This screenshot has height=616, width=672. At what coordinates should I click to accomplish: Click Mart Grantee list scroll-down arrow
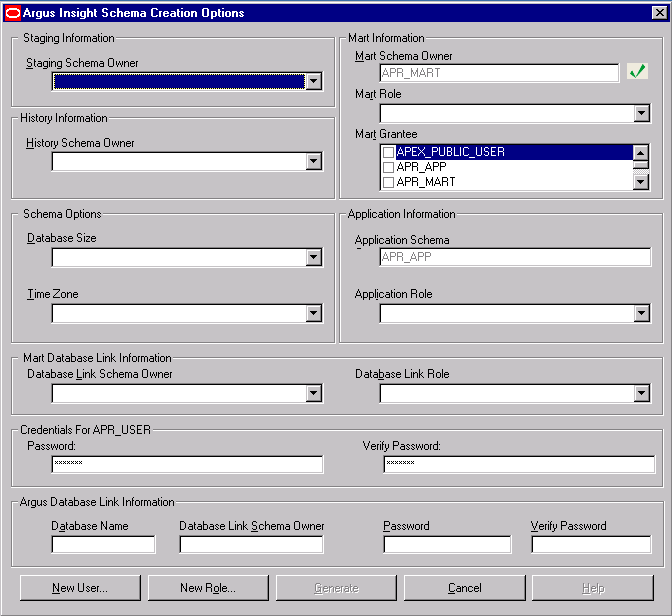[x=641, y=182]
